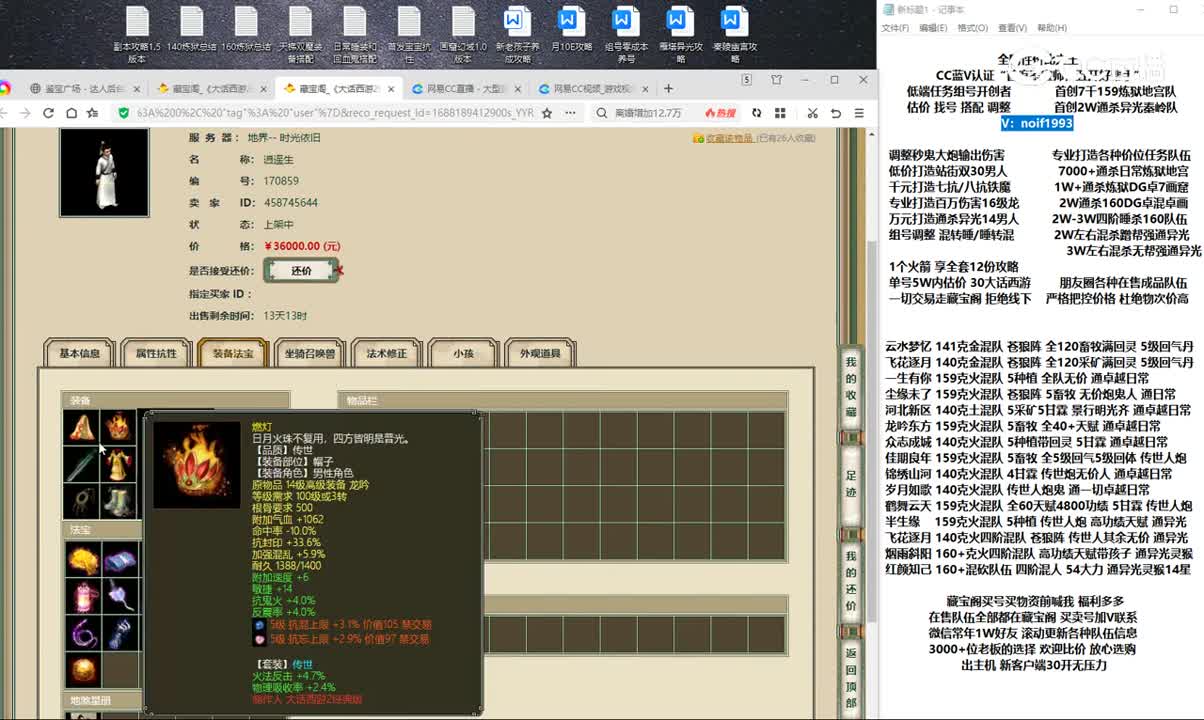
Task: Select the cone hat equipment icon
Action: click(x=82, y=427)
